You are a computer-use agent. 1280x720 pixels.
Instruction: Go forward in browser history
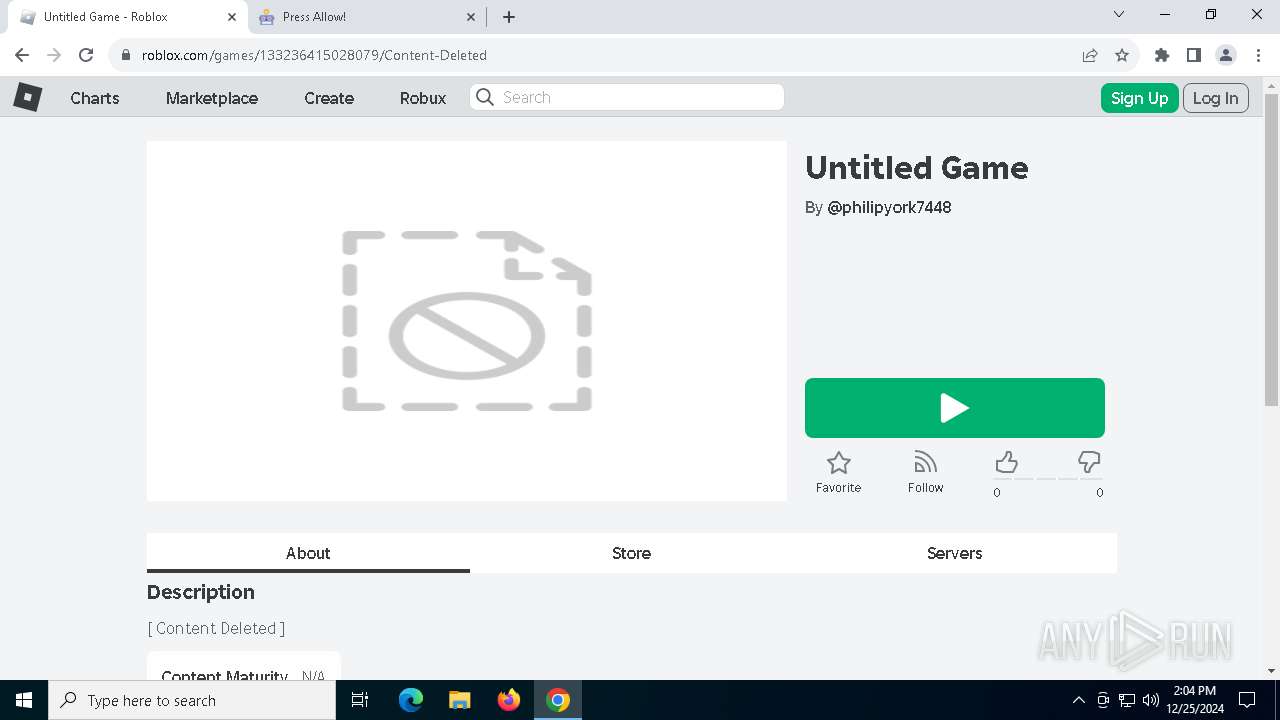tap(54, 55)
